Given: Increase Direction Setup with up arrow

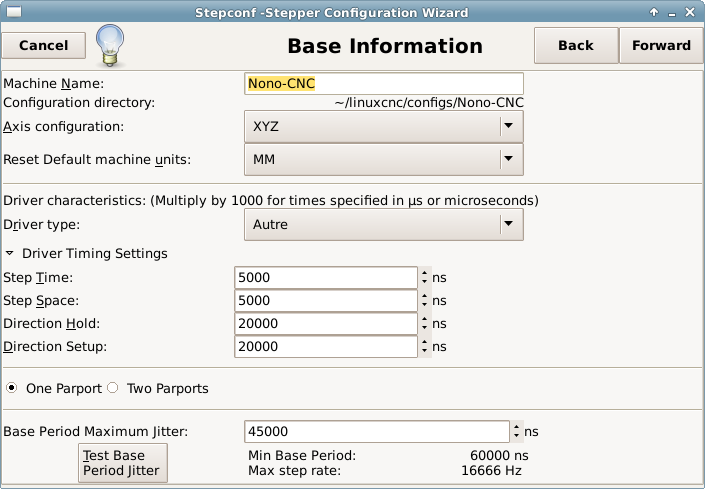Looking at the screenshot, I should point(424,342).
